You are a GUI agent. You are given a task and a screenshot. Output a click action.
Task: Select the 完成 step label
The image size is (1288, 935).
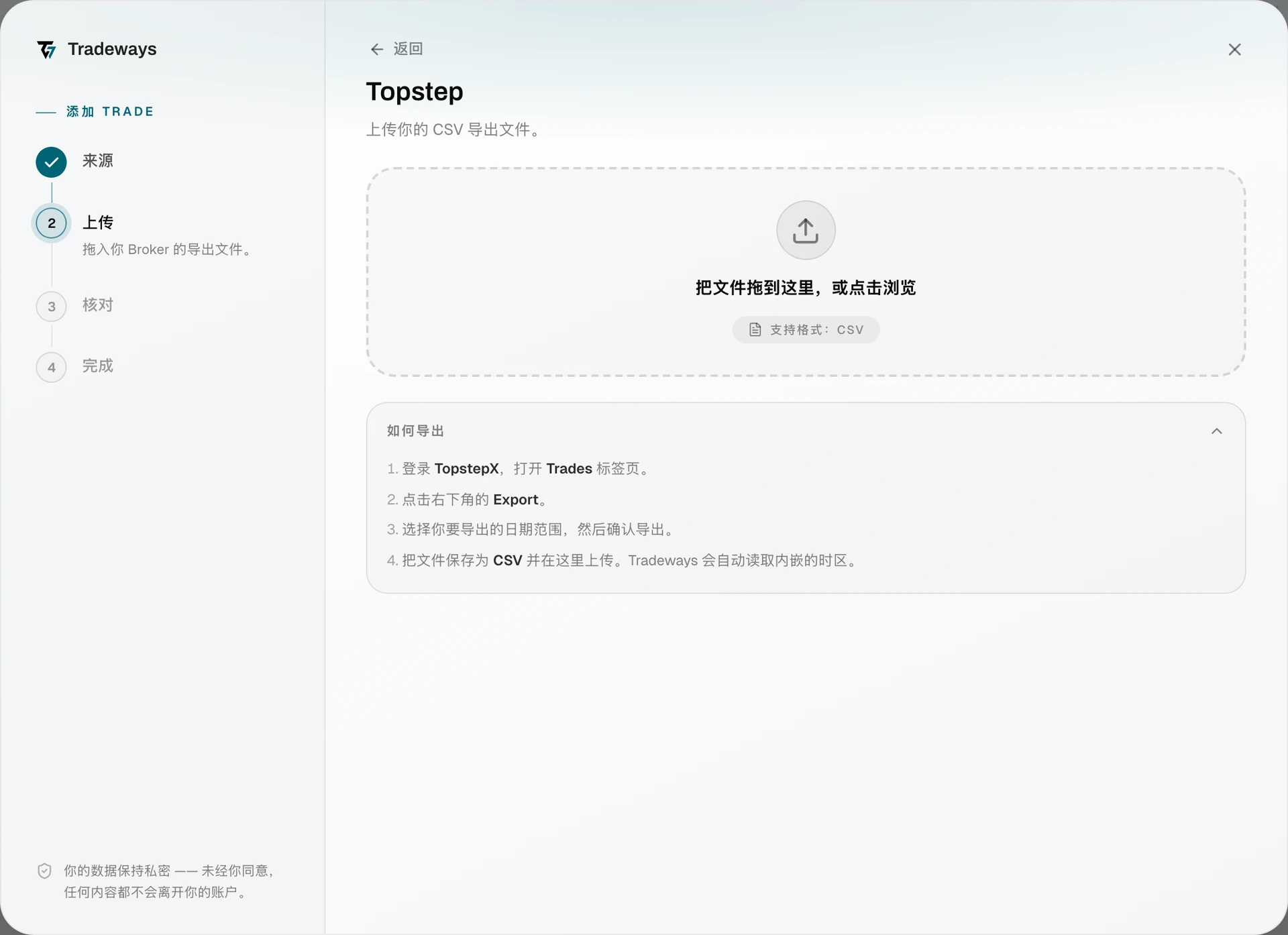tap(98, 366)
